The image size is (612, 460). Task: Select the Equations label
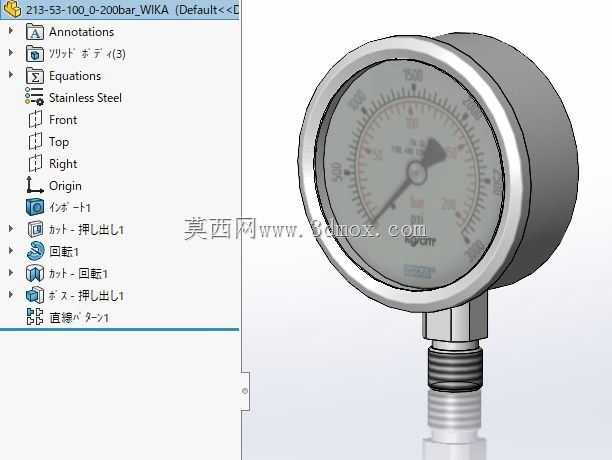75,76
